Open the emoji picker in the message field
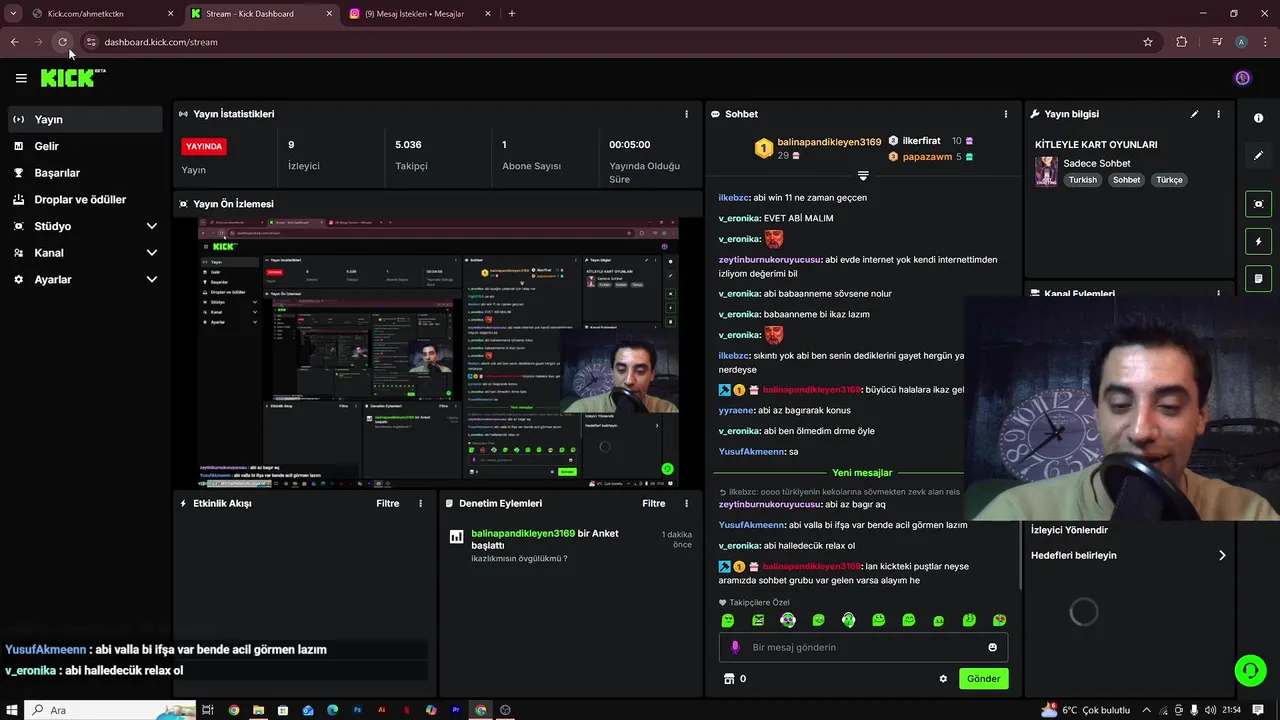 (992, 647)
